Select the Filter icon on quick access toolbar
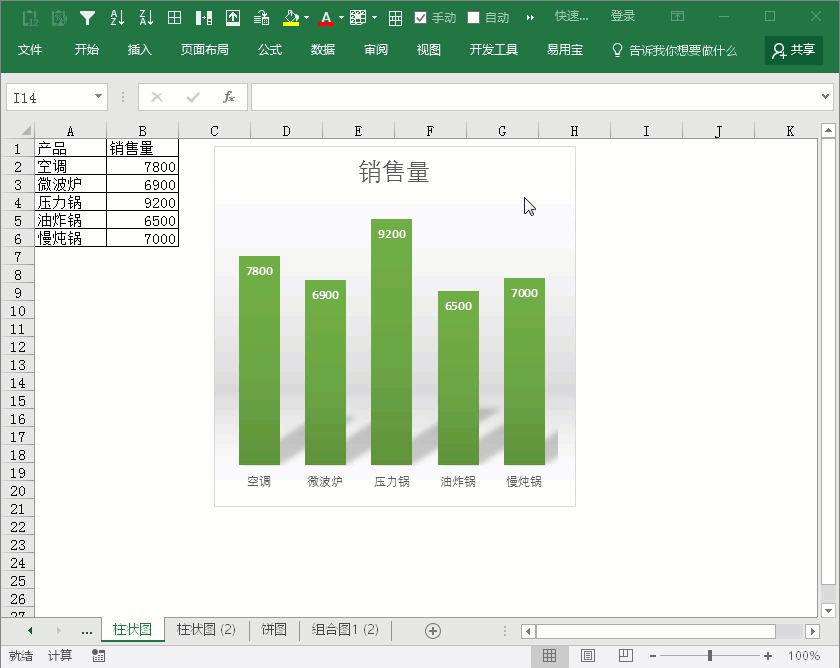This screenshot has height=668, width=840. tap(87, 16)
